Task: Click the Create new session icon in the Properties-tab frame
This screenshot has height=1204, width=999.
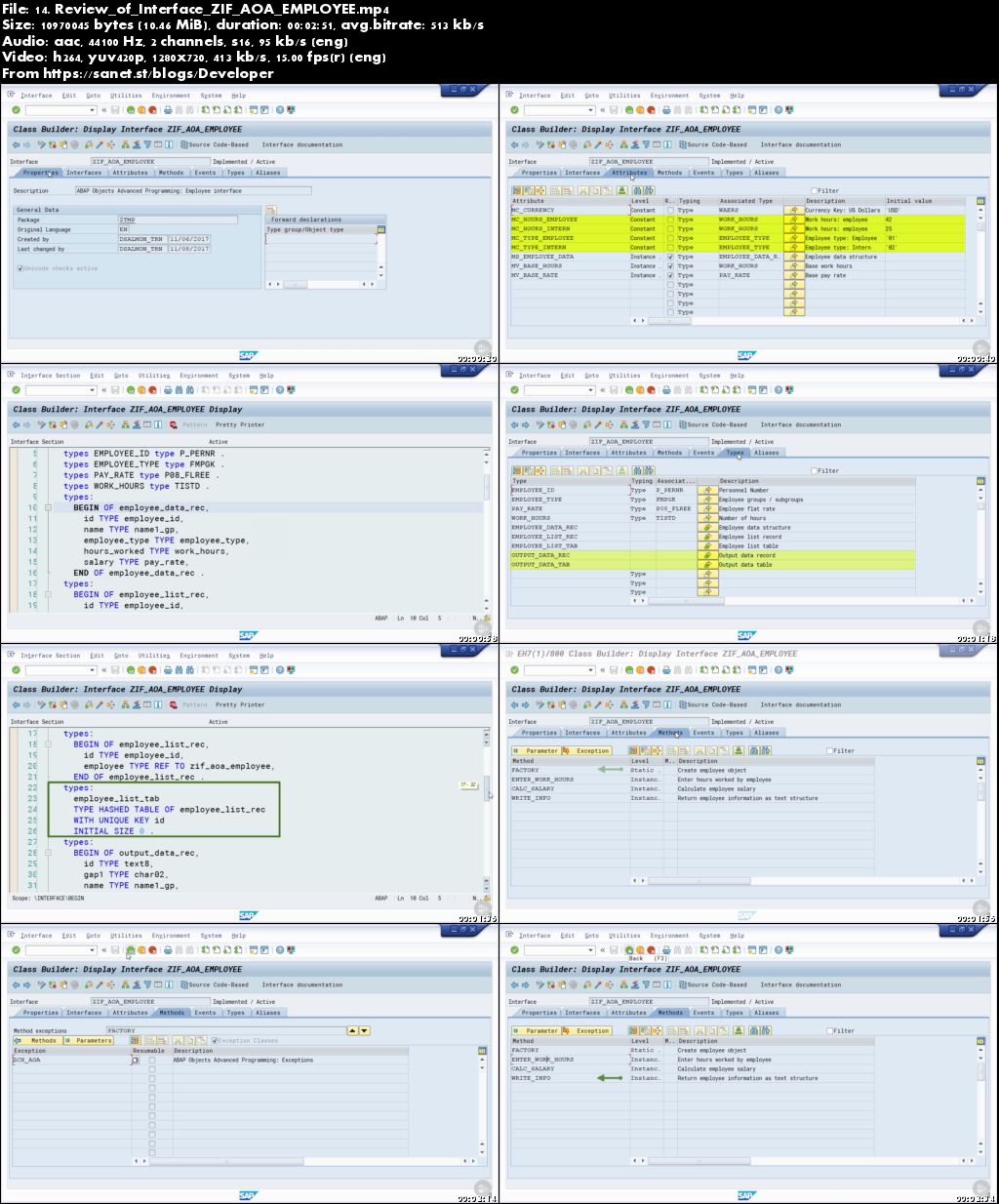Action: 253,110
